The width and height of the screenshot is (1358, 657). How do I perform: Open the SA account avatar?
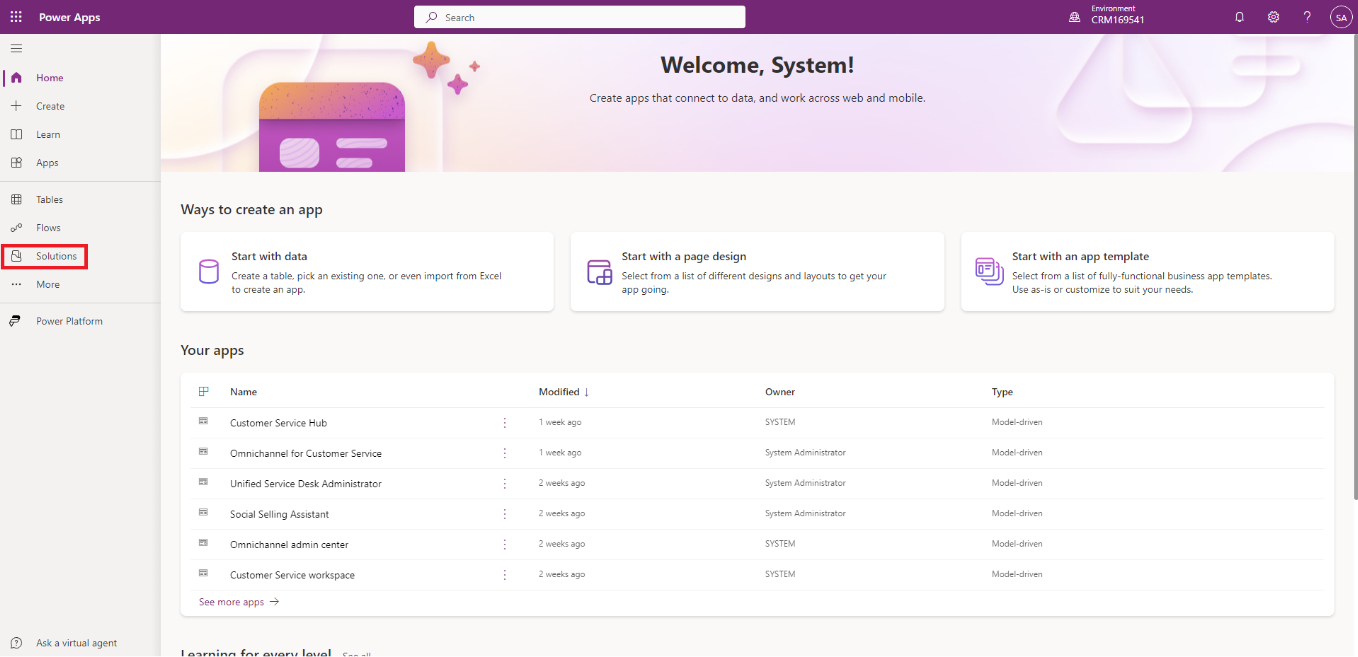1340,17
